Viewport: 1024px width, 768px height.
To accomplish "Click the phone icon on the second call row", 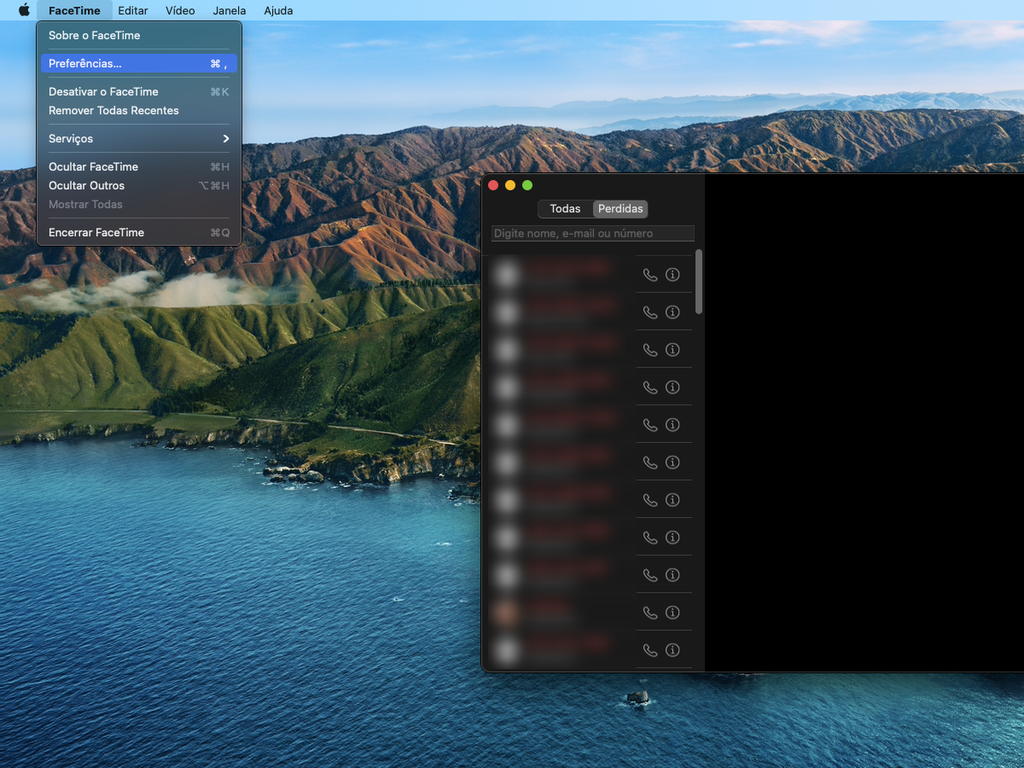I will coord(650,313).
